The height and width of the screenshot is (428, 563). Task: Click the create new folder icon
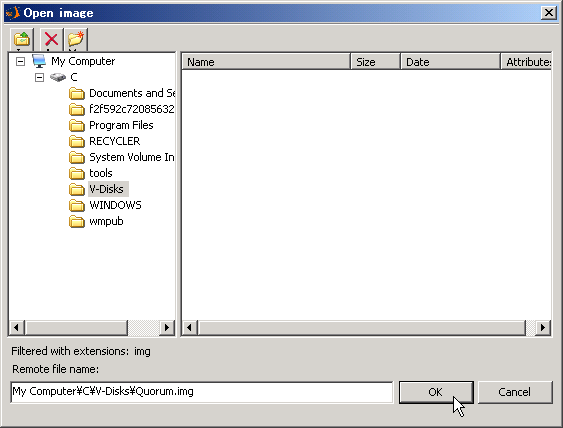point(76,39)
